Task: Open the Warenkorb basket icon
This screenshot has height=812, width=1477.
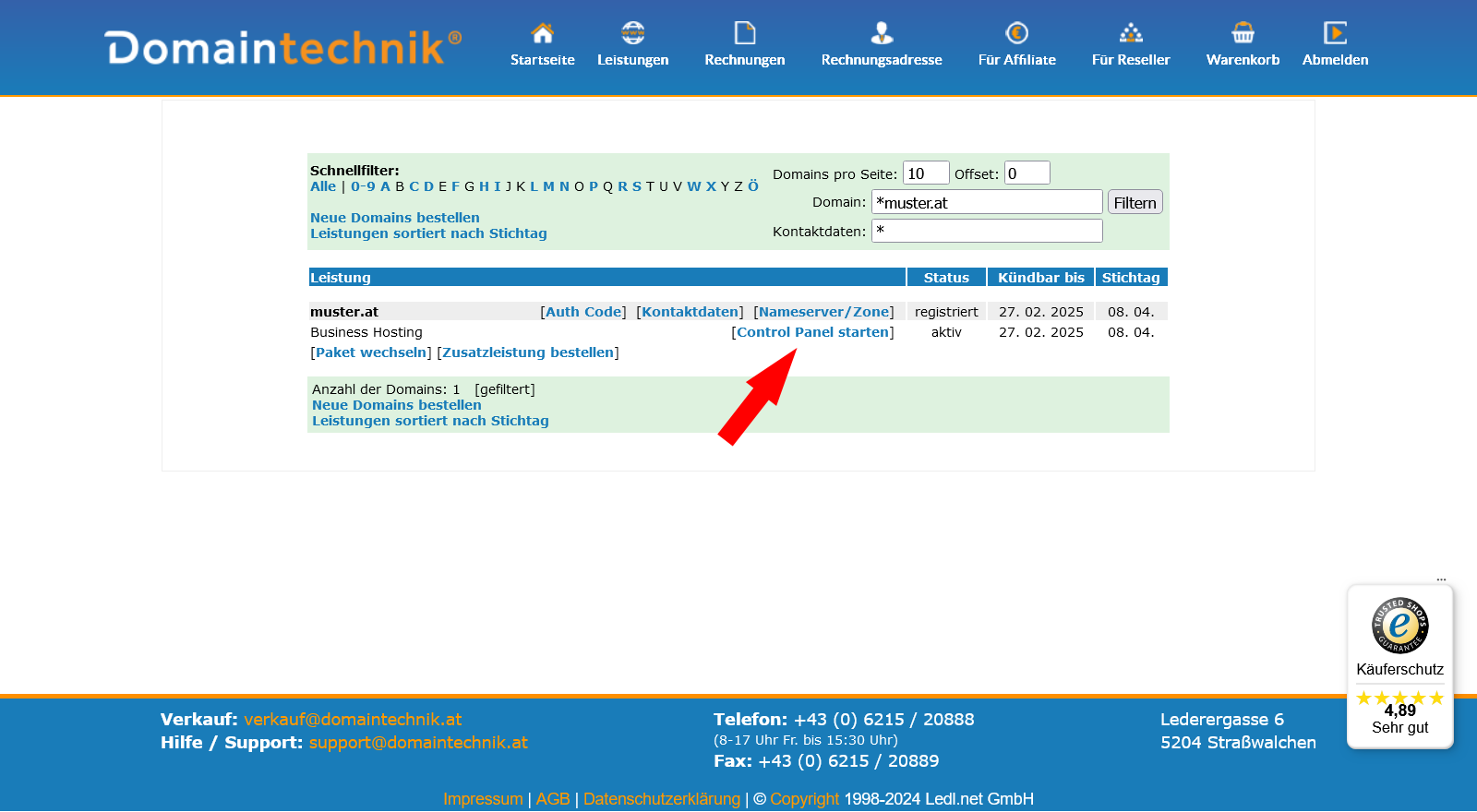Action: 1243,33
